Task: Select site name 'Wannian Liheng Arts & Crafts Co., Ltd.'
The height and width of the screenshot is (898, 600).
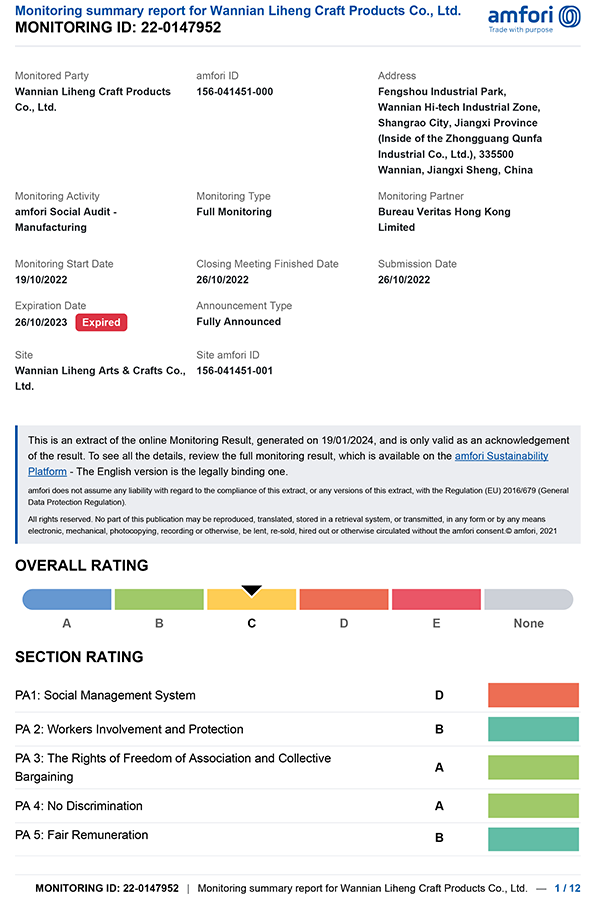Action: [100, 379]
